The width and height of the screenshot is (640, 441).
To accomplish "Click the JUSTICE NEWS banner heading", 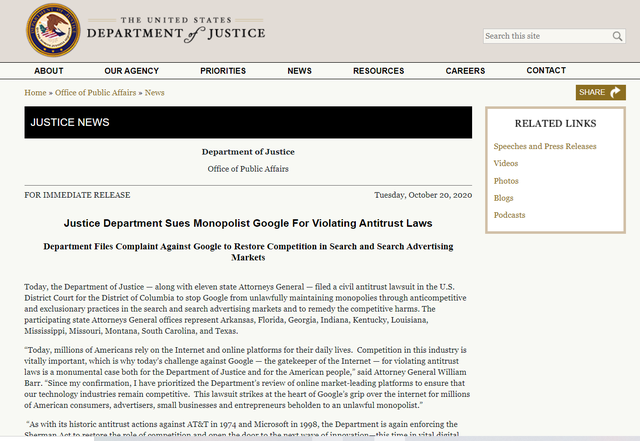I will click(x=70, y=122).
